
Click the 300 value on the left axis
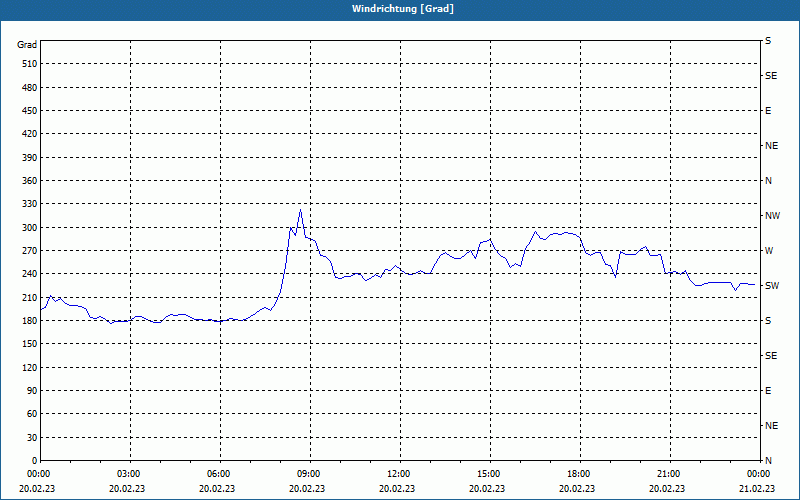tap(29, 228)
